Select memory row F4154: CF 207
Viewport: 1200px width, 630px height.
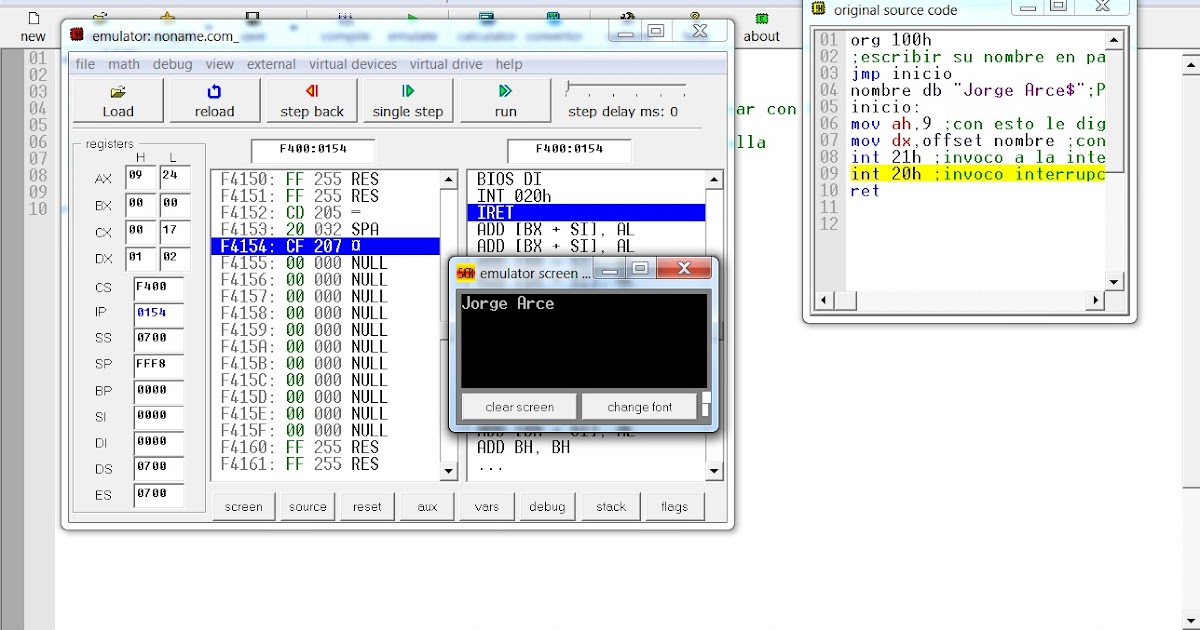326,246
